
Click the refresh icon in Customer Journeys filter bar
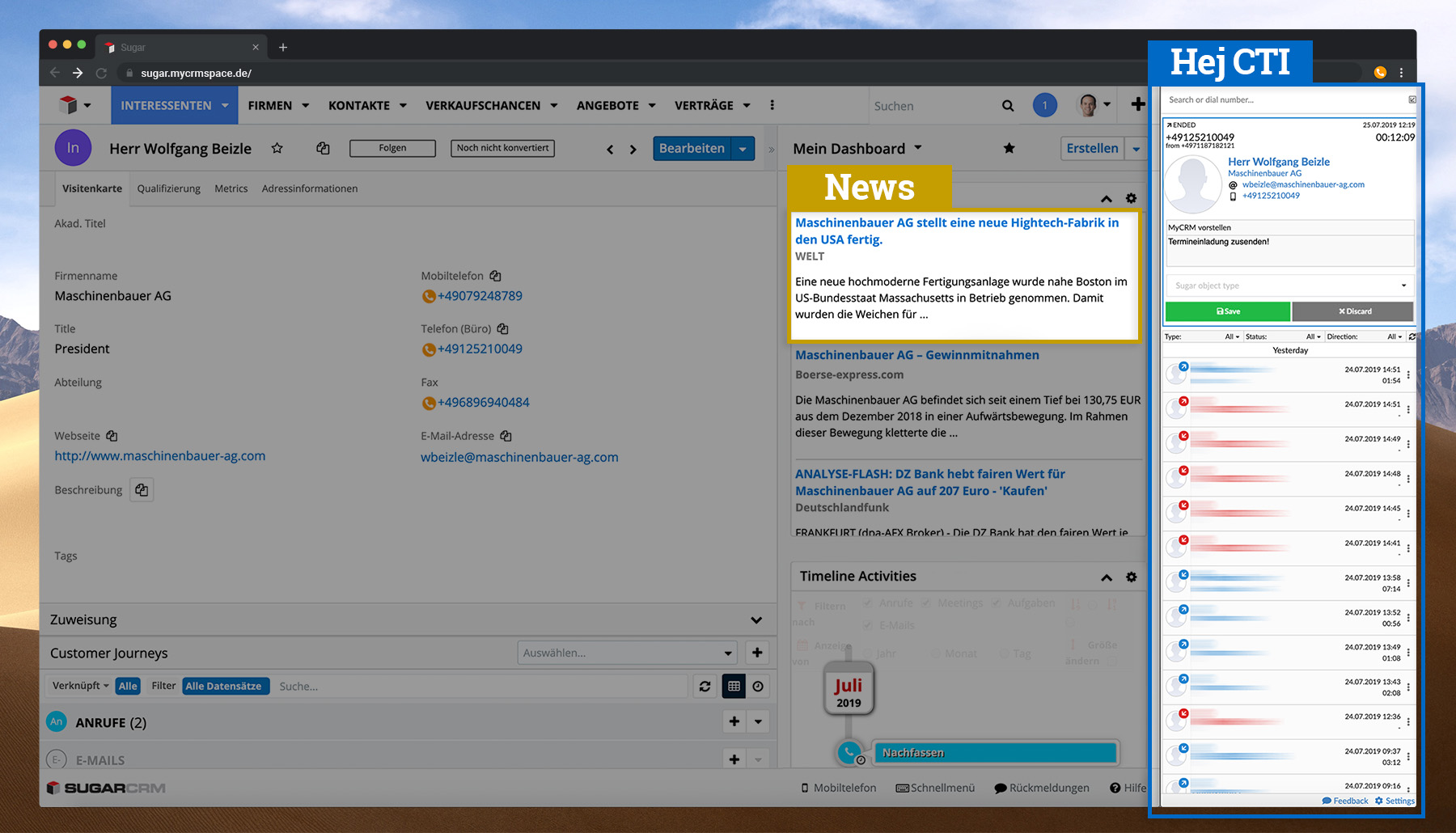(x=705, y=686)
